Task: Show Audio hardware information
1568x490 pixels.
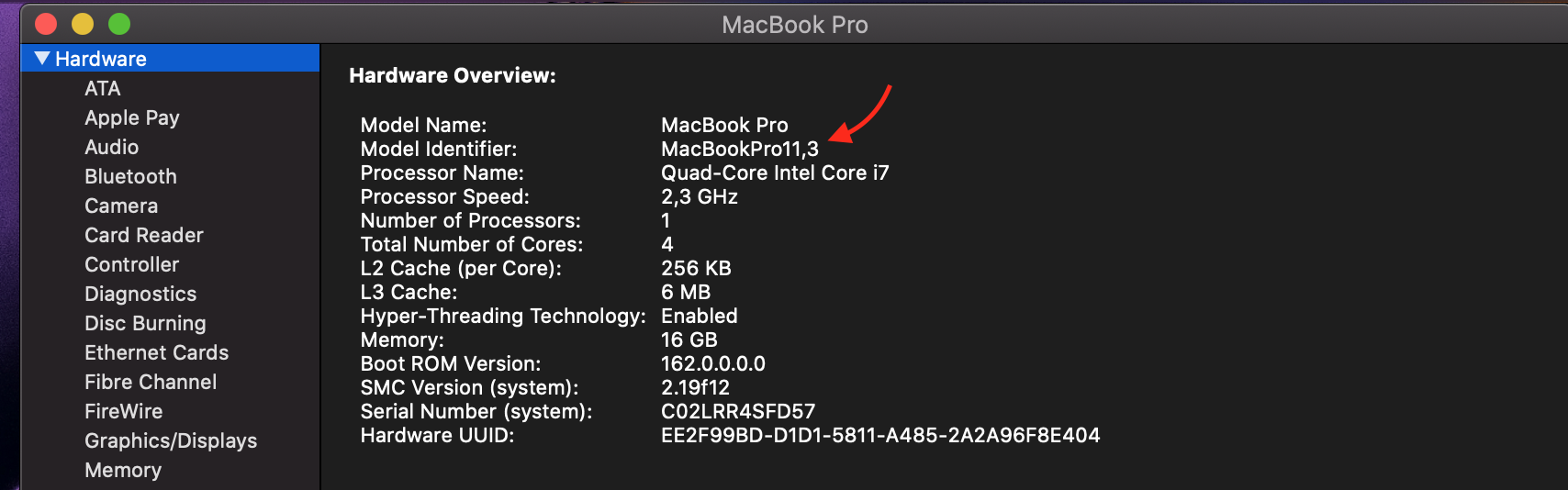Action: pyautogui.click(x=112, y=147)
